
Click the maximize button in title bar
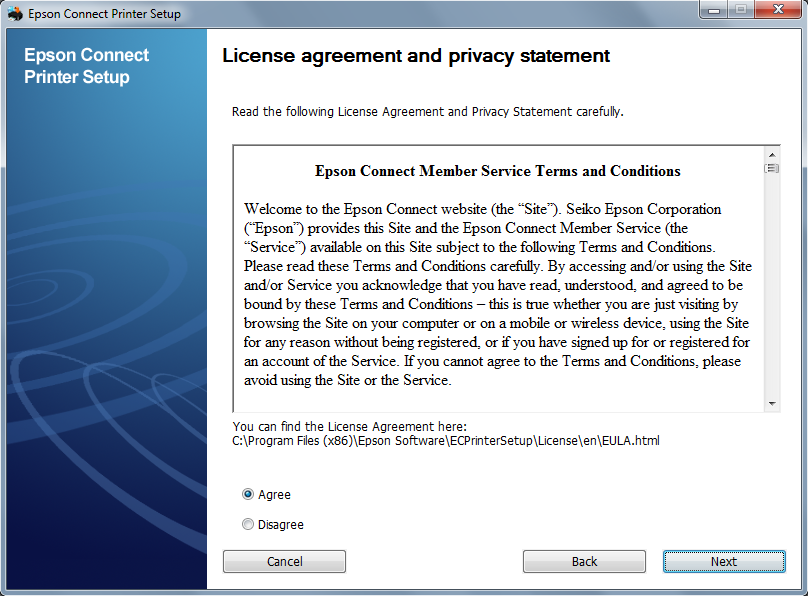[741, 10]
